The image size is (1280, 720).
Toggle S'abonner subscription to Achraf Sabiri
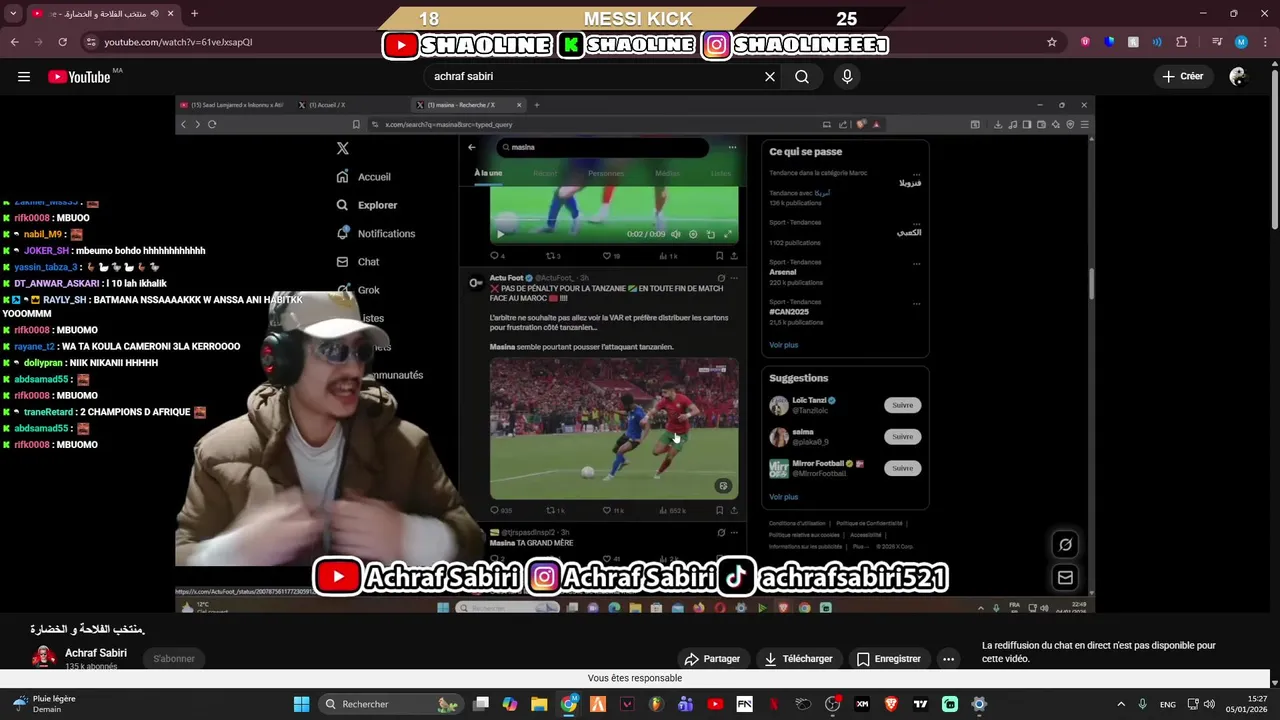(174, 658)
